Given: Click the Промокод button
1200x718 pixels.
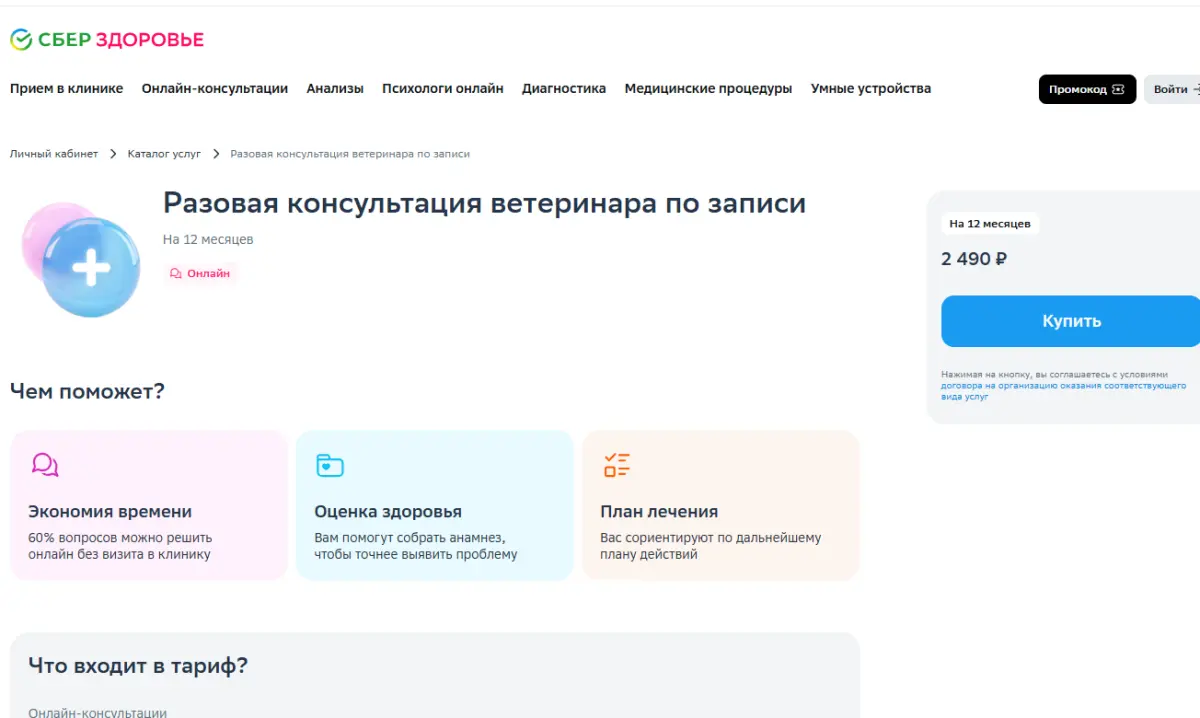Looking at the screenshot, I should click(x=1087, y=89).
